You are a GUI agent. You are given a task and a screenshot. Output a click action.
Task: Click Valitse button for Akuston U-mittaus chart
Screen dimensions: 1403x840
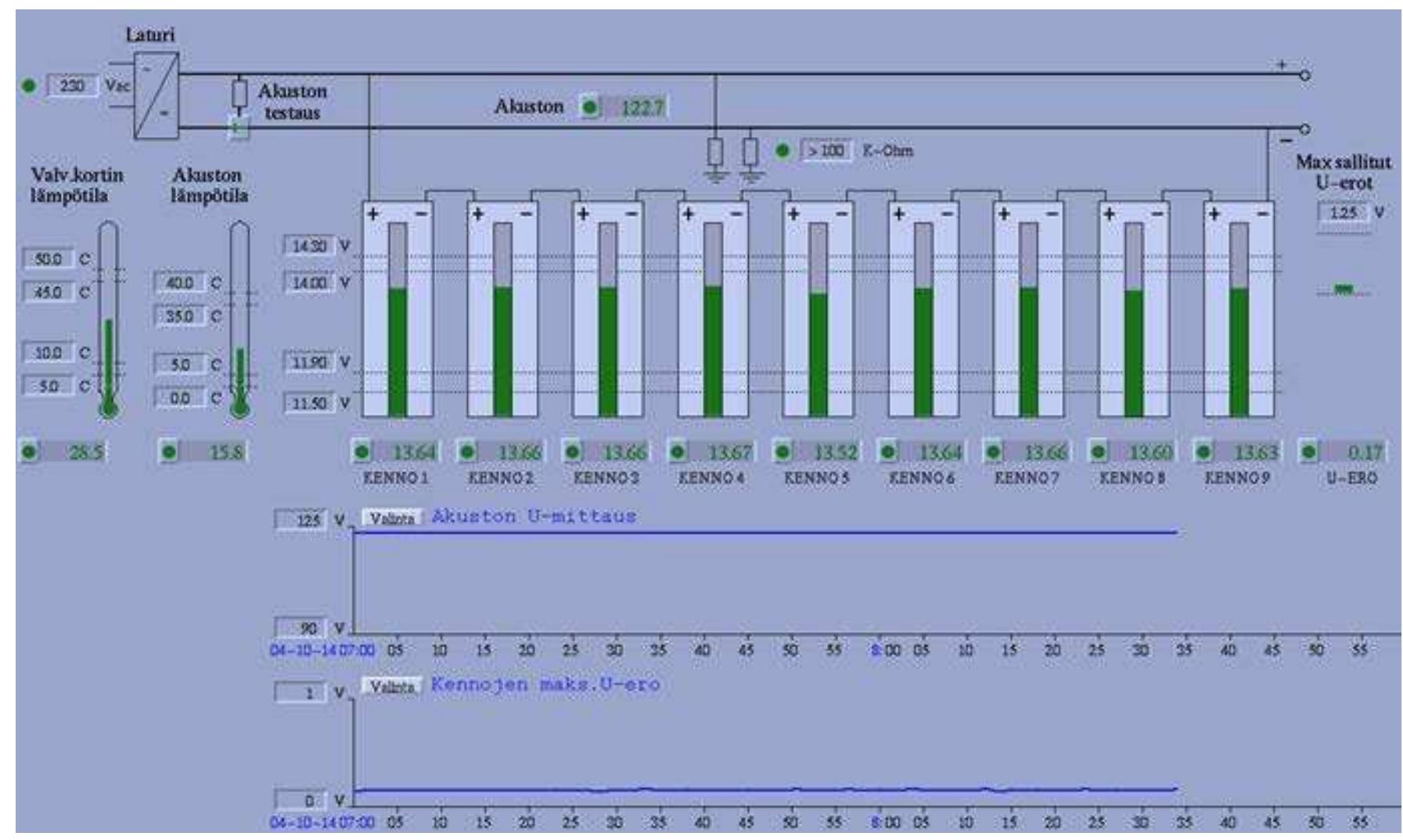point(391,518)
